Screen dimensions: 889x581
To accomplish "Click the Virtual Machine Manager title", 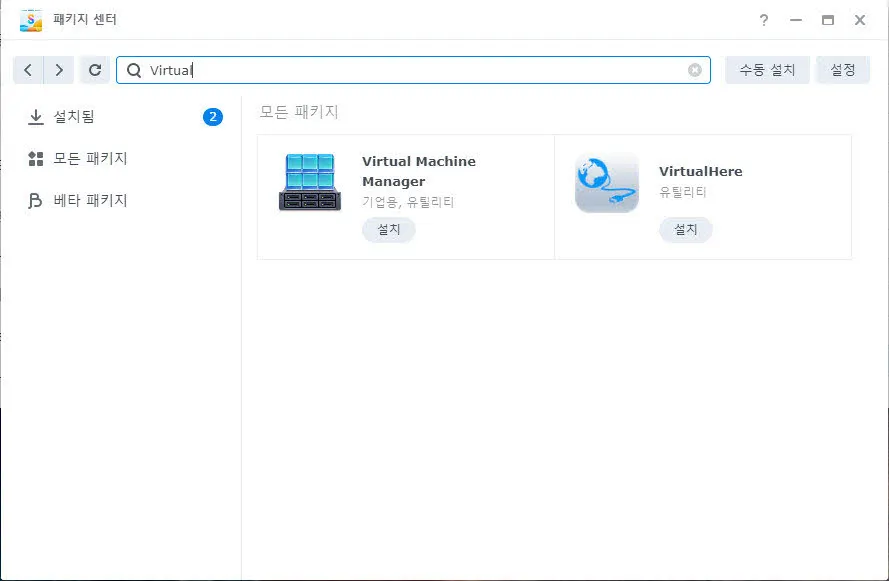I will 419,171.
